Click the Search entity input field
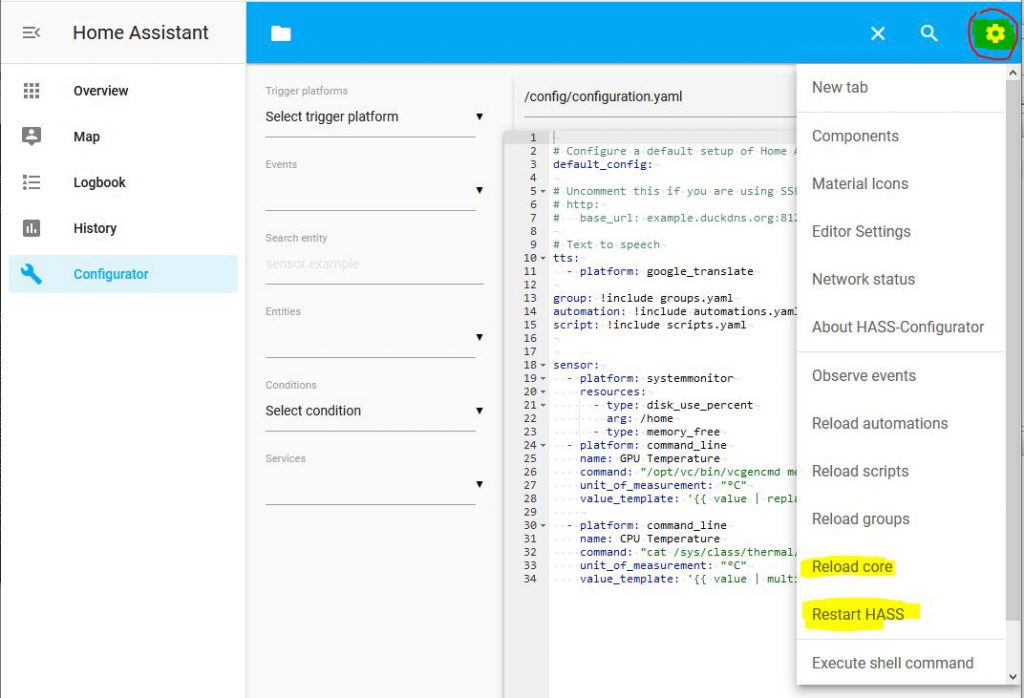Image resolution: width=1024 pixels, height=698 pixels. pyautogui.click(x=374, y=264)
